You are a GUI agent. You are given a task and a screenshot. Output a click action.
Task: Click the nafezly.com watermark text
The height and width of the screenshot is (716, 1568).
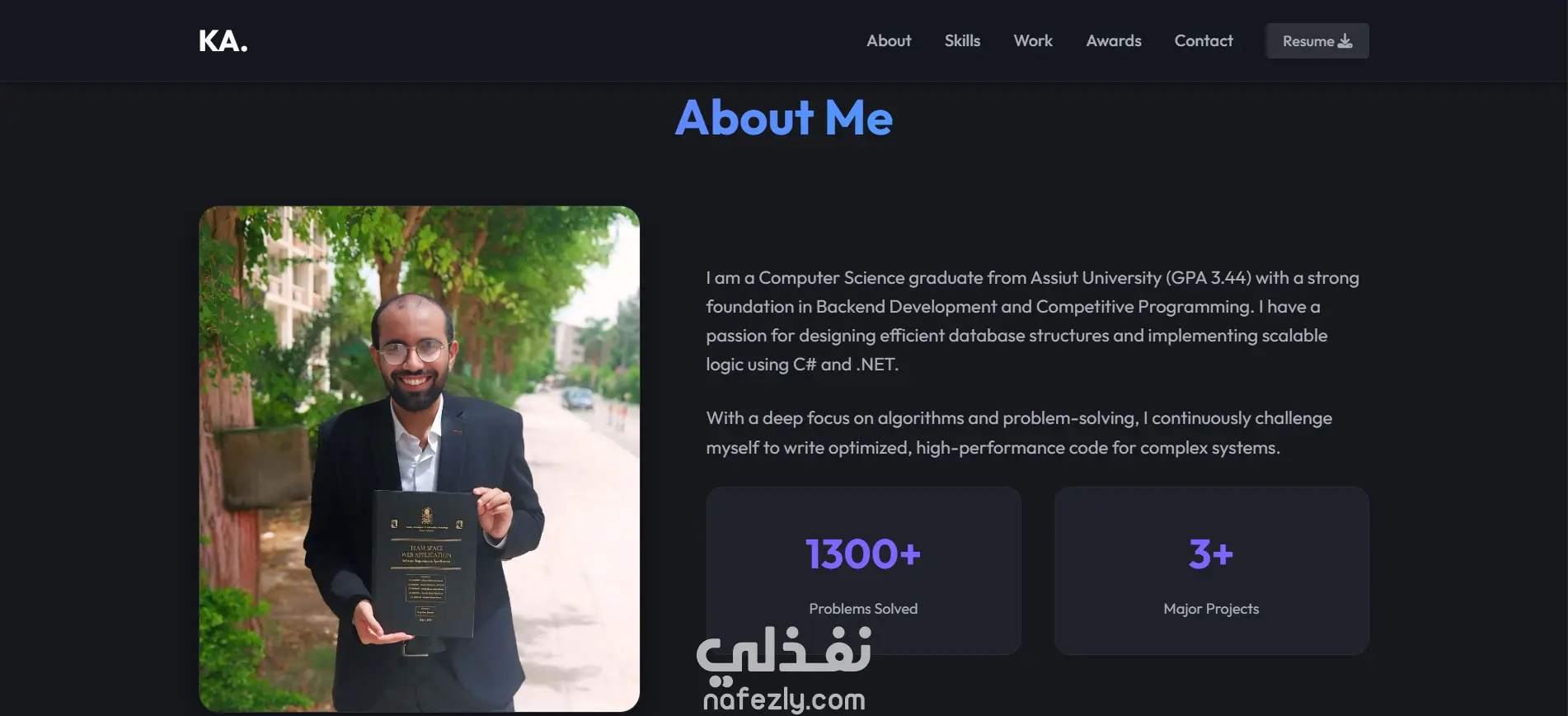(784, 699)
